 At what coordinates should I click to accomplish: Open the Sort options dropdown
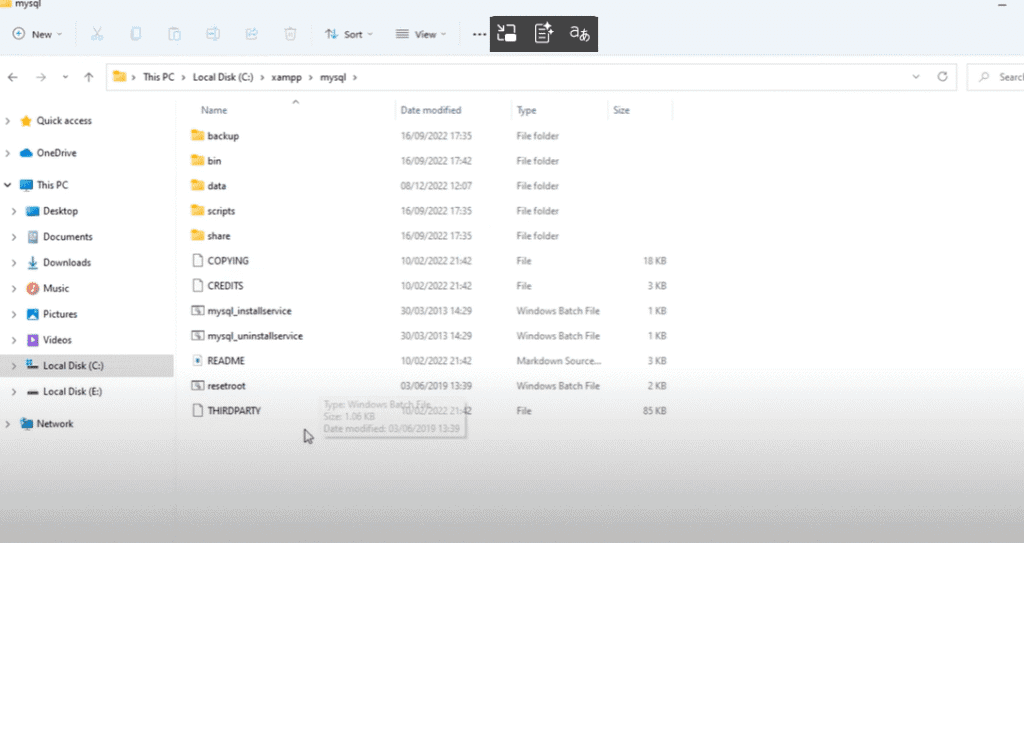coord(349,34)
